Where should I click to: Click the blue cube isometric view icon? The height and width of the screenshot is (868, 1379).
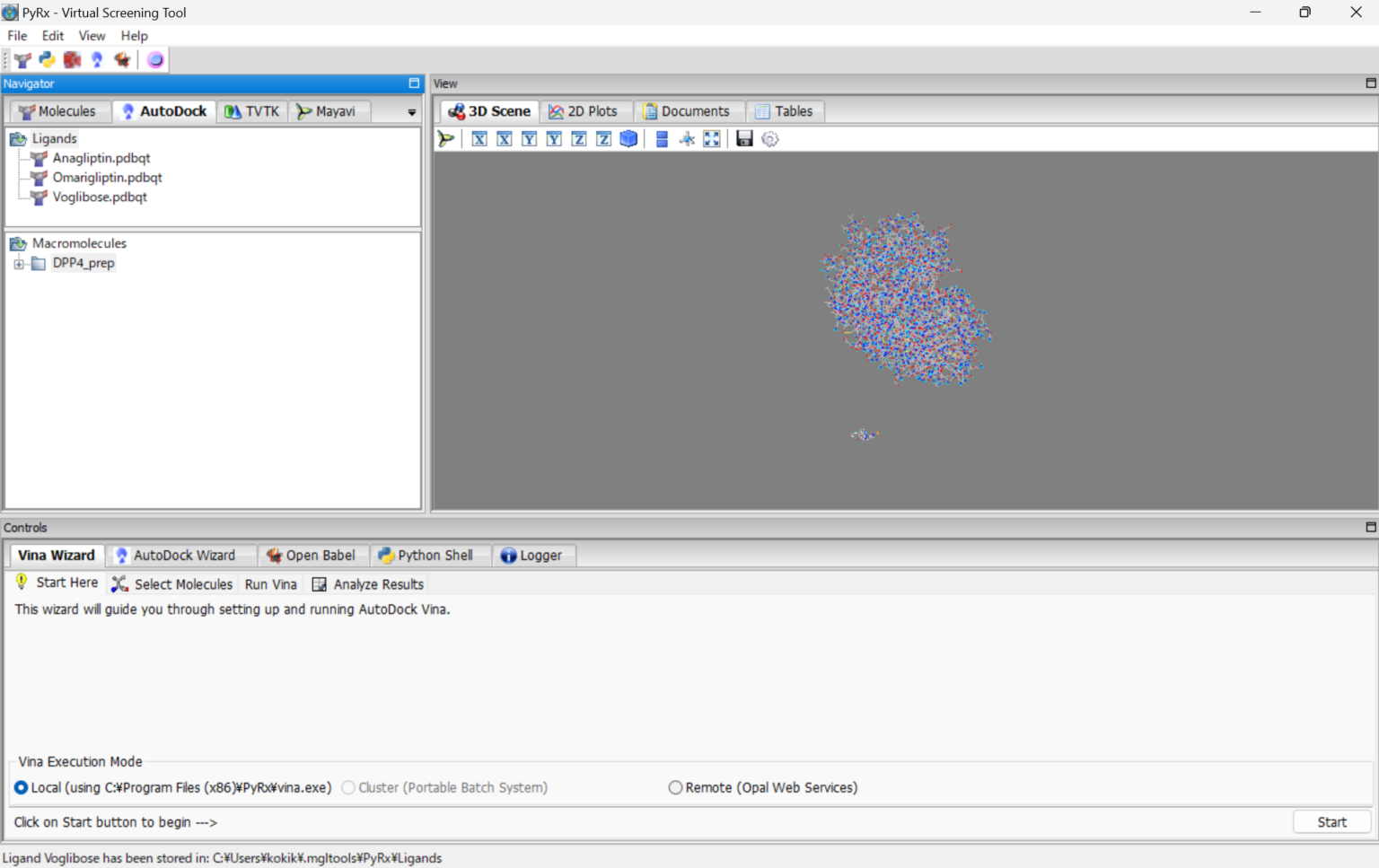pos(628,139)
